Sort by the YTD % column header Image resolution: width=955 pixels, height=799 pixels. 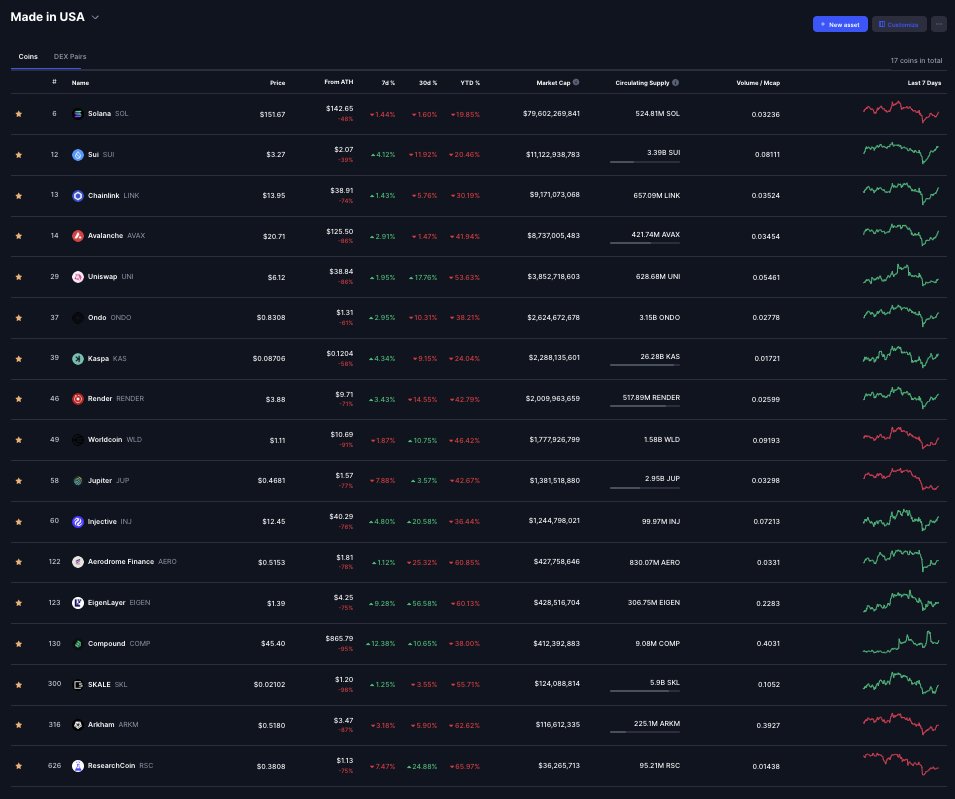(x=470, y=83)
